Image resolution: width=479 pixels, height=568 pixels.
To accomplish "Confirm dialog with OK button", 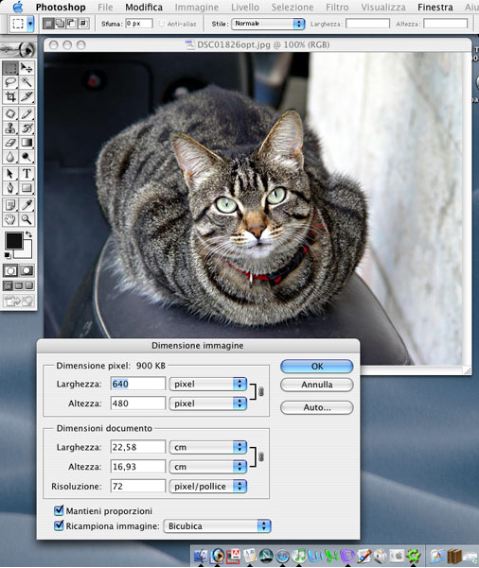I will pos(317,366).
